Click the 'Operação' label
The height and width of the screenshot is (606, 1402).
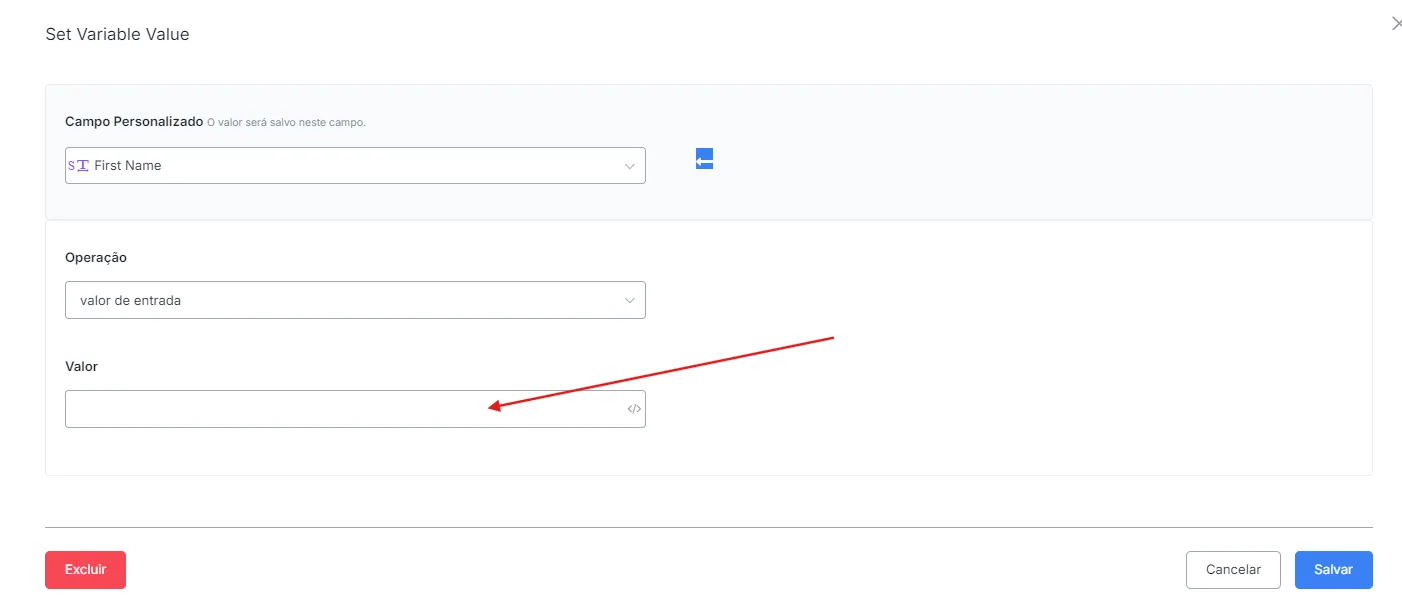96,257
